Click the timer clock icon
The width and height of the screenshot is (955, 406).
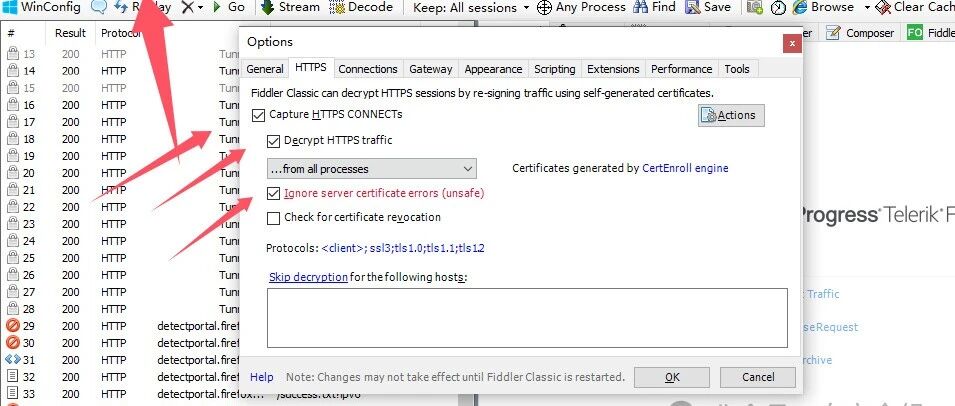tap(778, 8)
